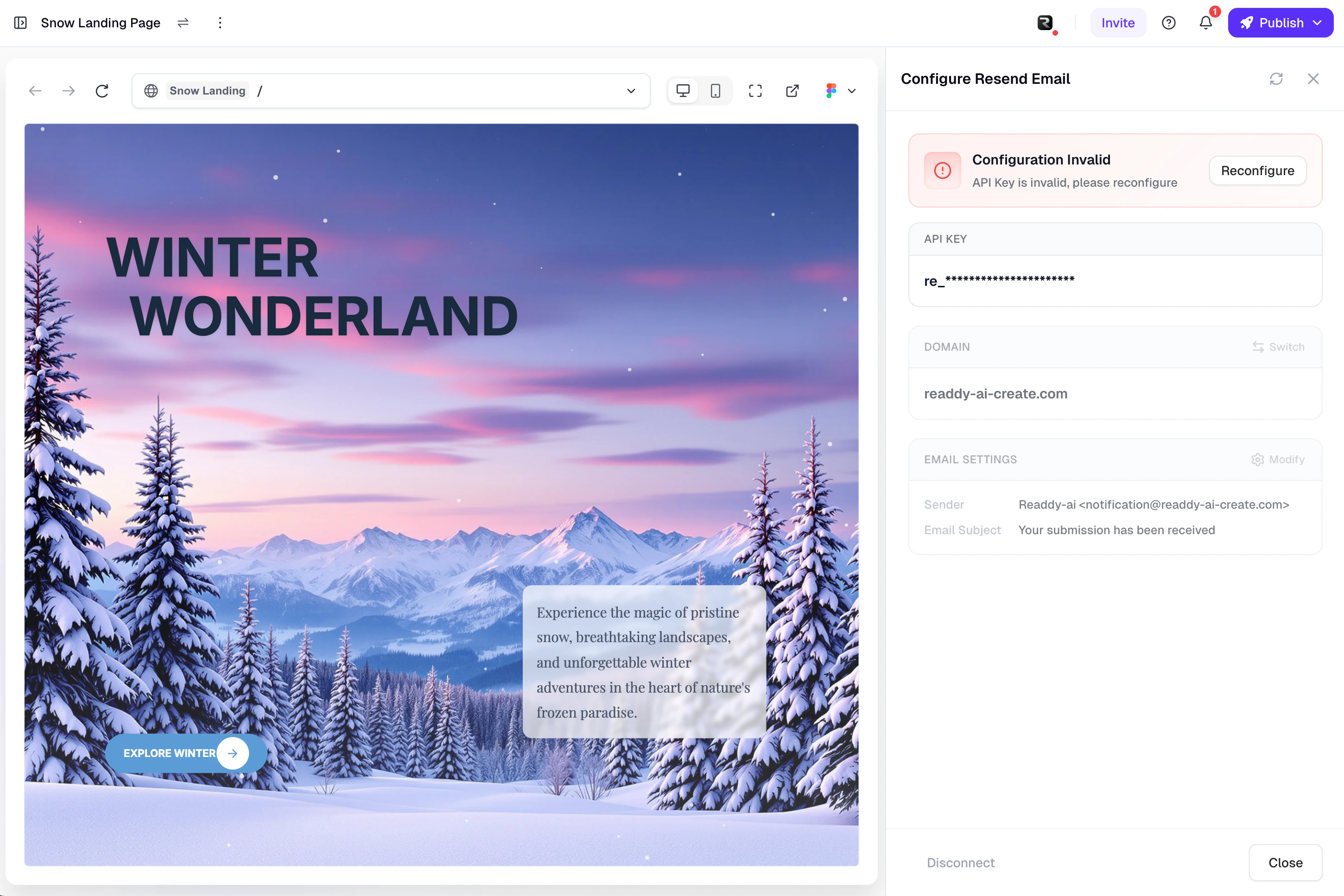The width and height of the screenshot is (1344, 896).
Task: Go back in preview navigation
Action: click(35, 91)
